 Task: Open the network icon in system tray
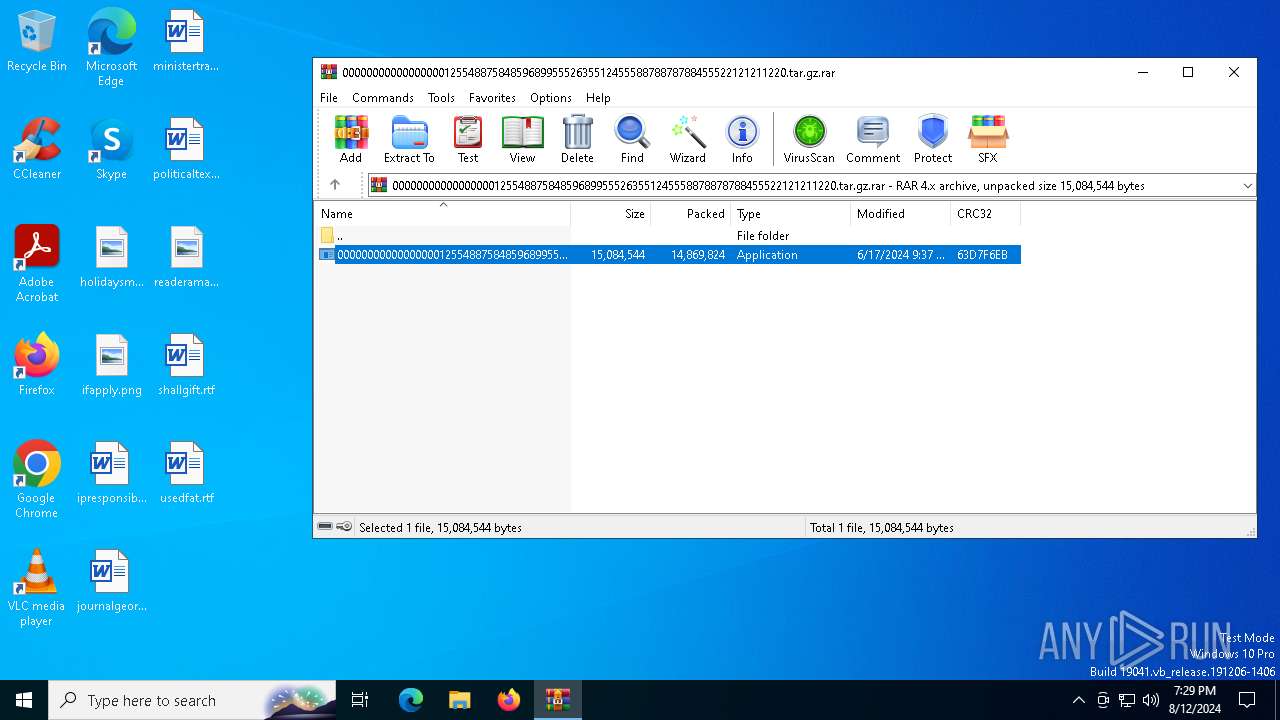[x=1127, y=700]
